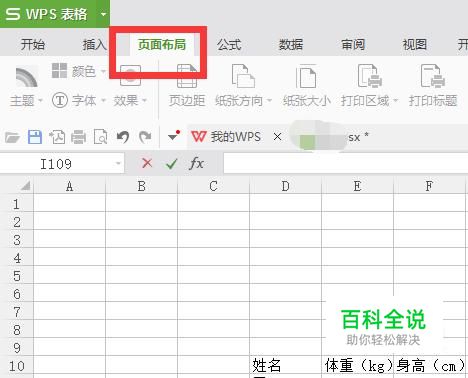
Task: Select column F header
Action: pos(429,186)
